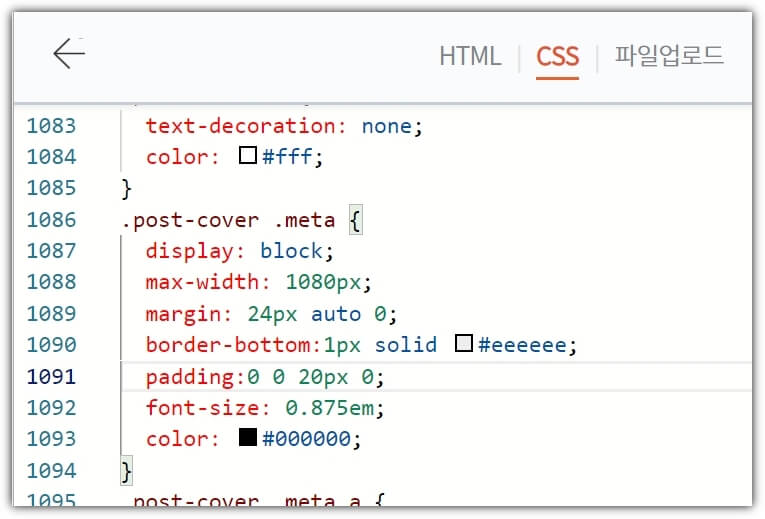Click the opening brace on line 1086
The height and width of the screenshot is (519, 765).
click(x=356, y=220)
